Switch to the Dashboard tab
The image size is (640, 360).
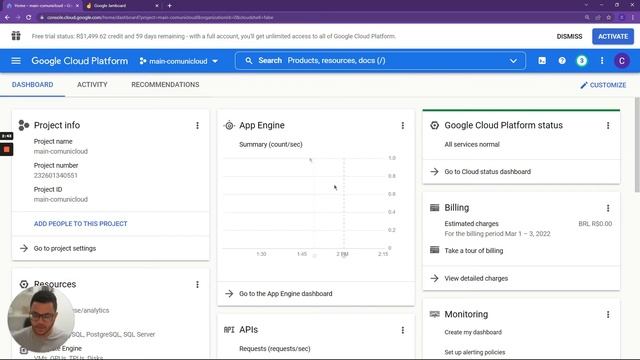click(32, 84)
